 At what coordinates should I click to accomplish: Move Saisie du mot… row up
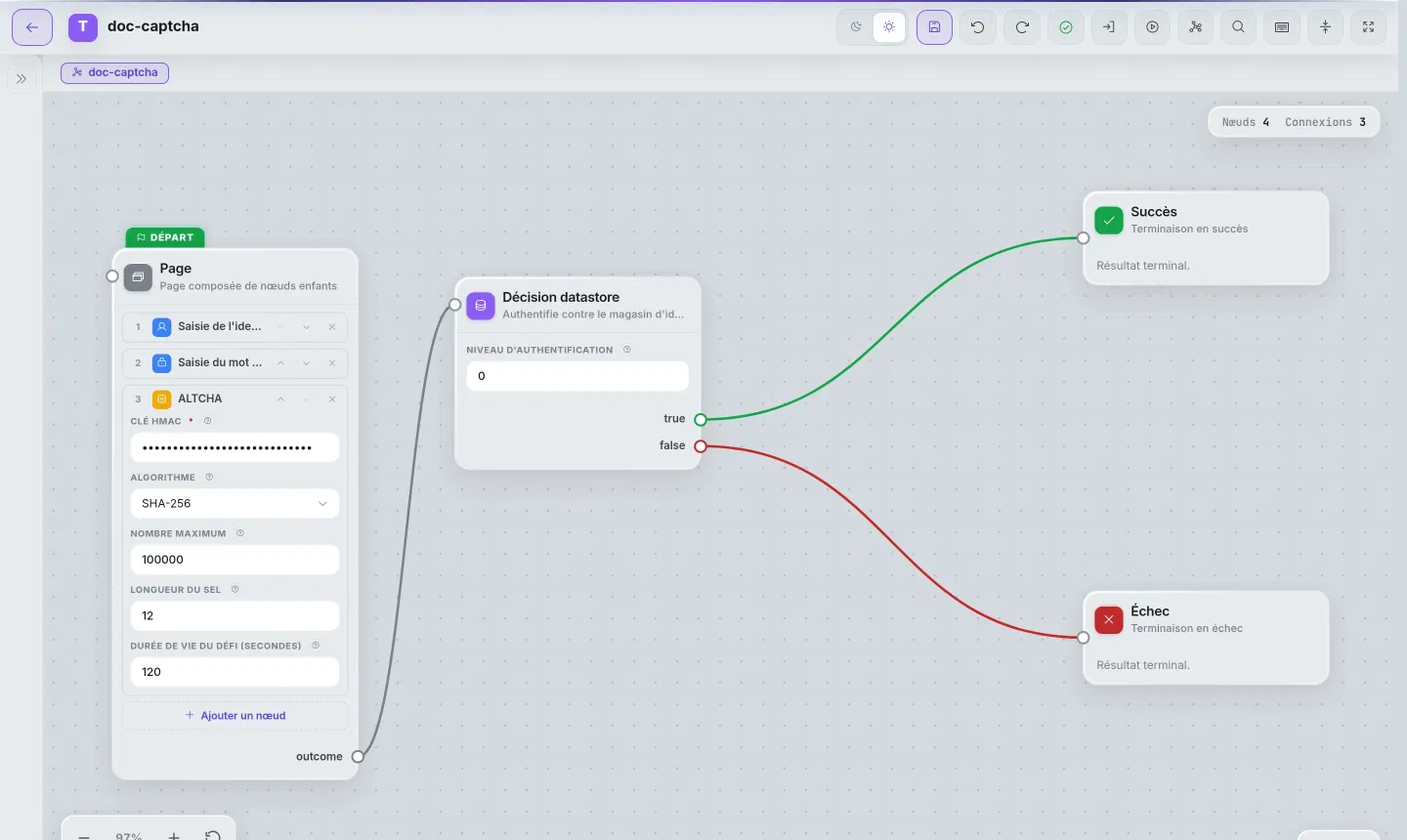point(280,363)
